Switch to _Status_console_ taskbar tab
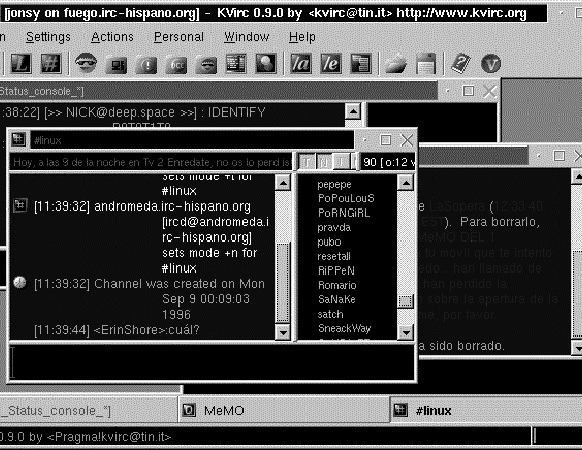The image size is (582, 450). coord(88,410)
